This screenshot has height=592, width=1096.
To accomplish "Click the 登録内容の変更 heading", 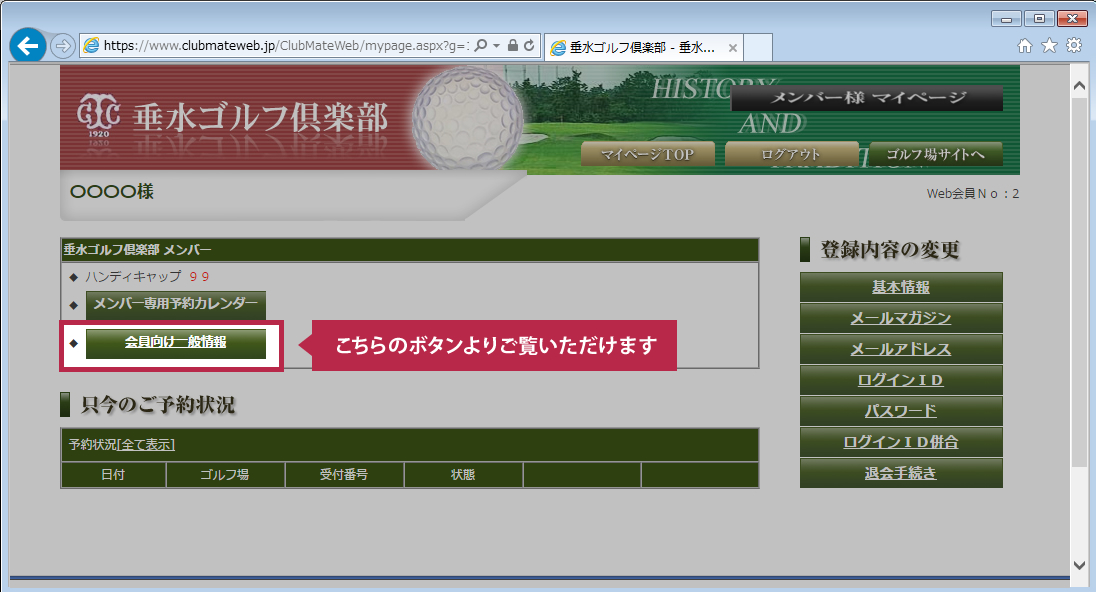I will point(890,250).
